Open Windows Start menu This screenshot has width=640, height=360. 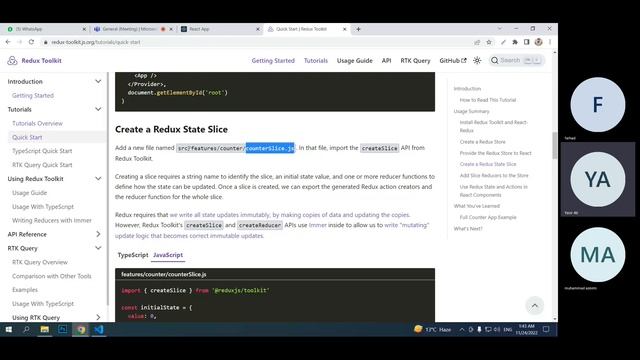click(9, 329)
